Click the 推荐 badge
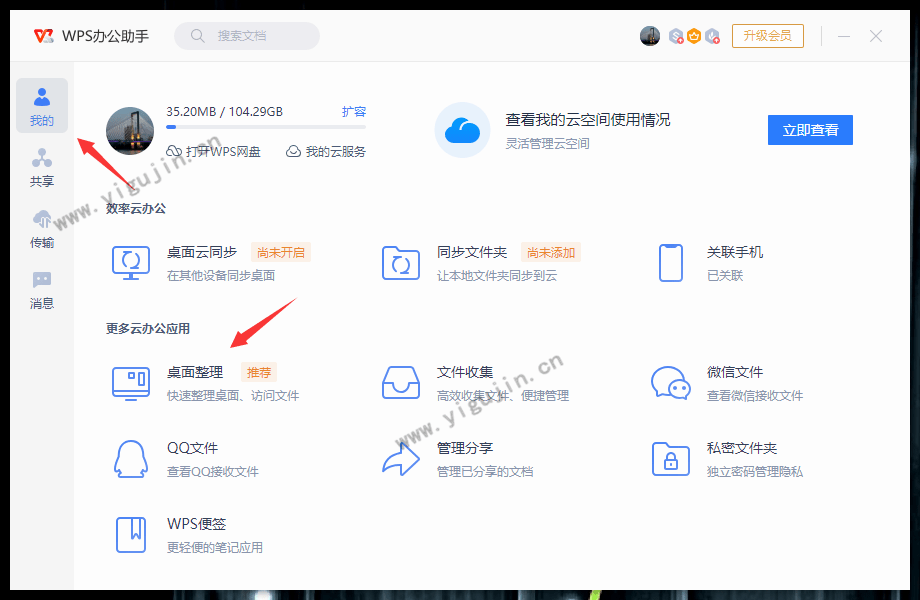The image size is (920, 600). tap(259, 372)
